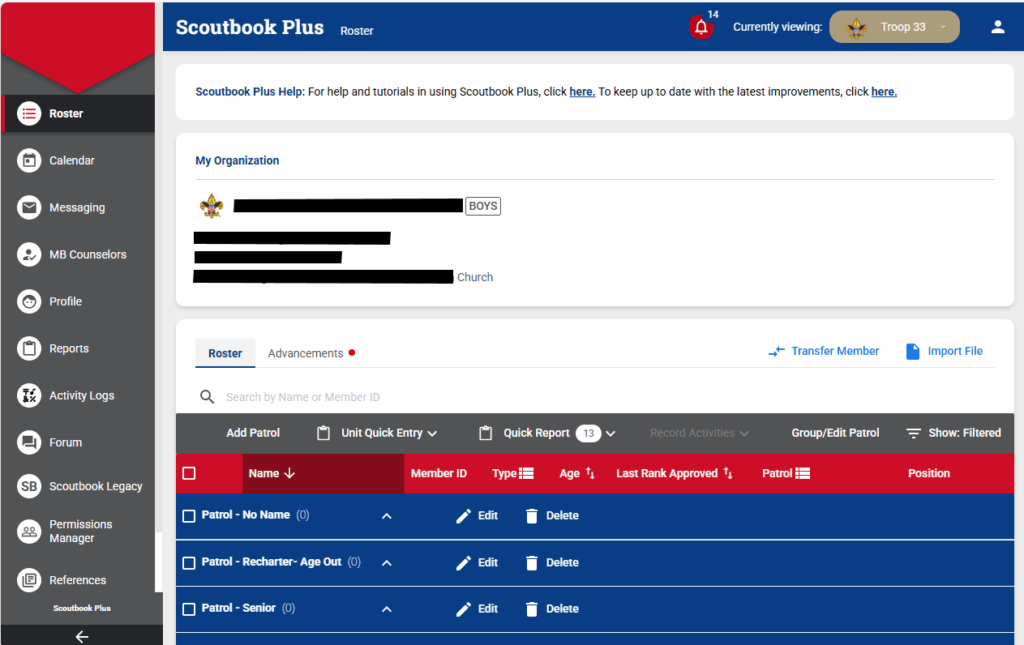Open the Troop 33 unit selector
This screenshot has height=645, width=1024.
[x=894, y=27]
